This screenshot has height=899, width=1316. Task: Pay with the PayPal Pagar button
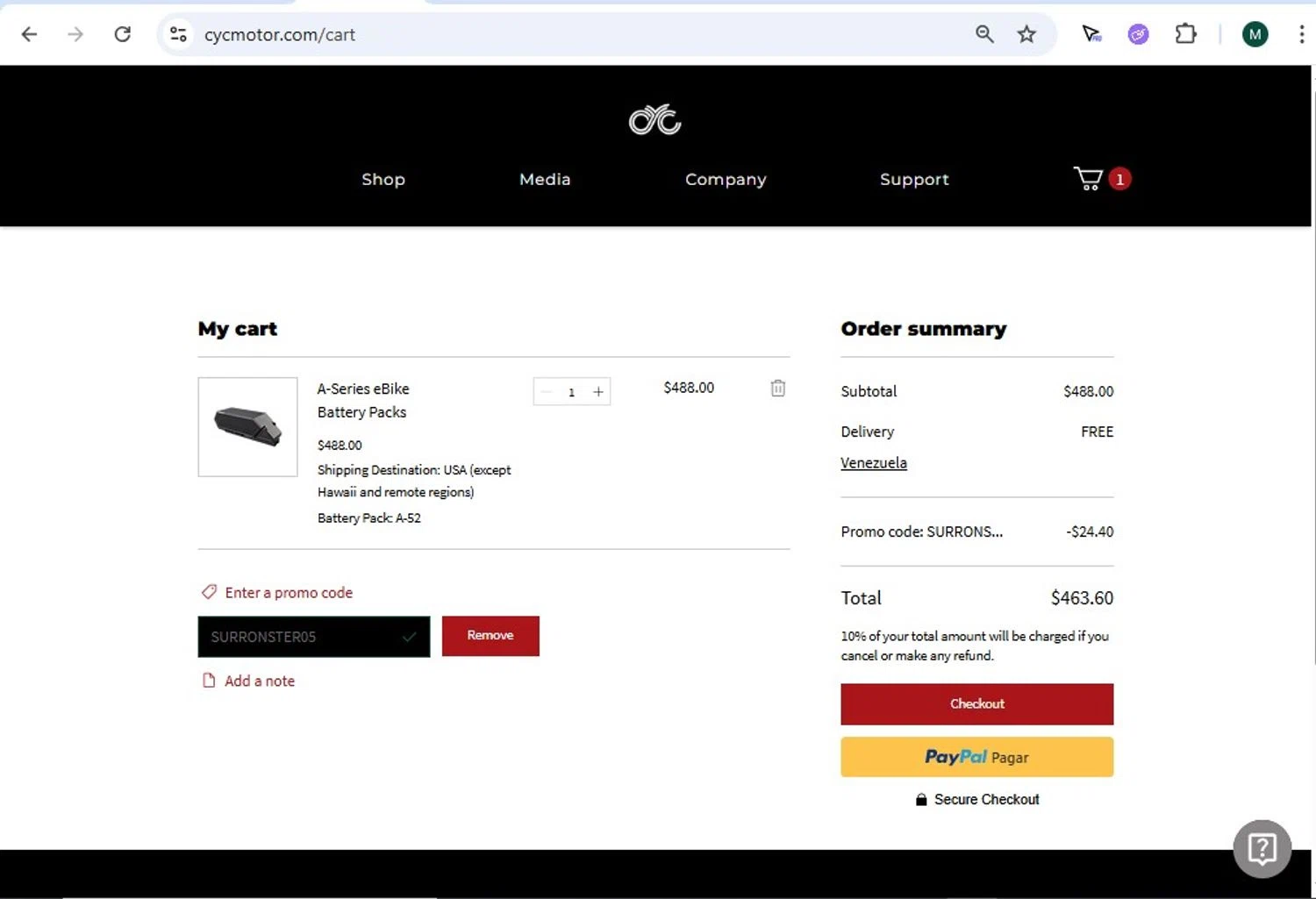[976, 757]
